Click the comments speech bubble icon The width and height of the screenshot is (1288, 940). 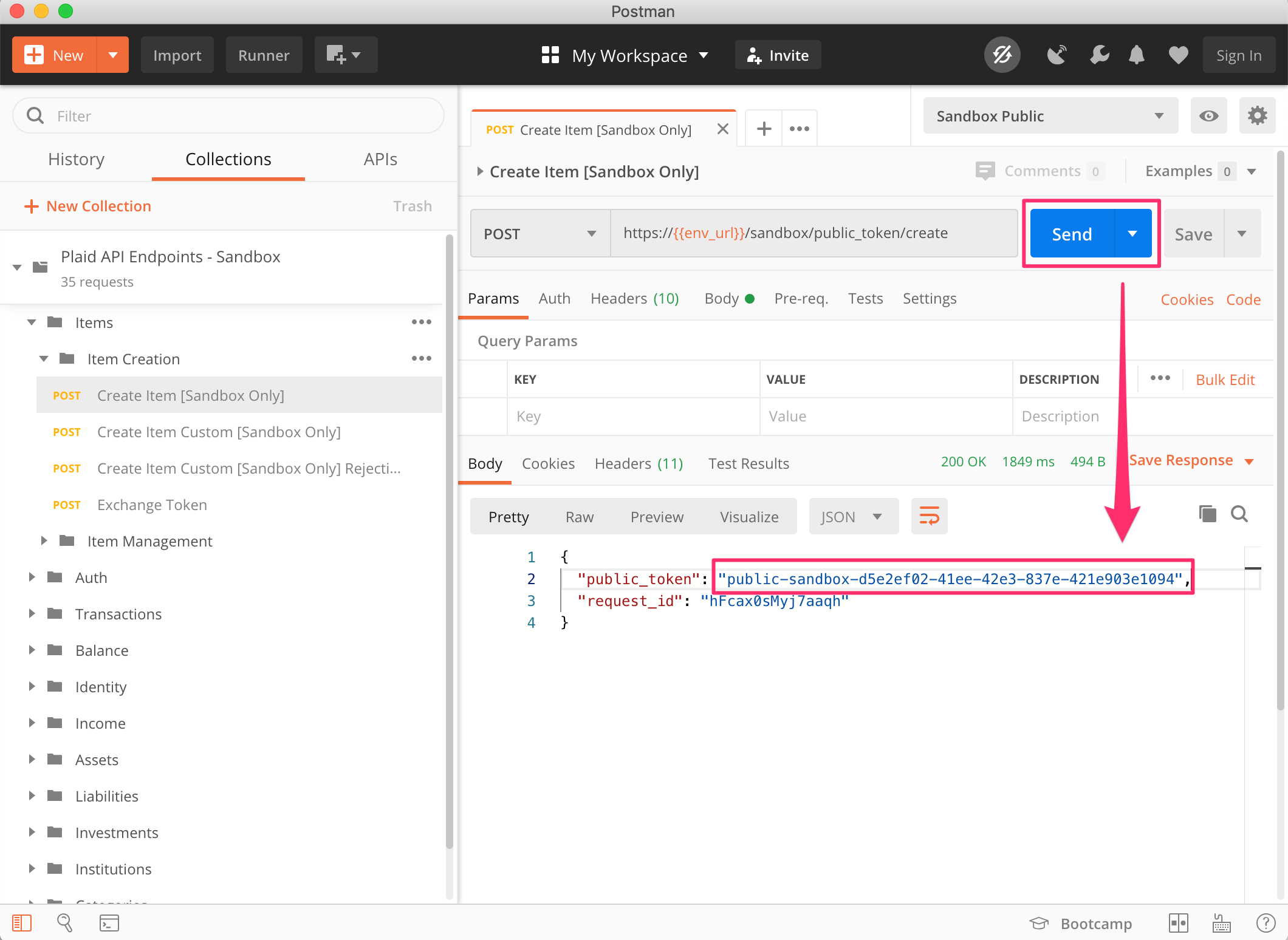985,171
